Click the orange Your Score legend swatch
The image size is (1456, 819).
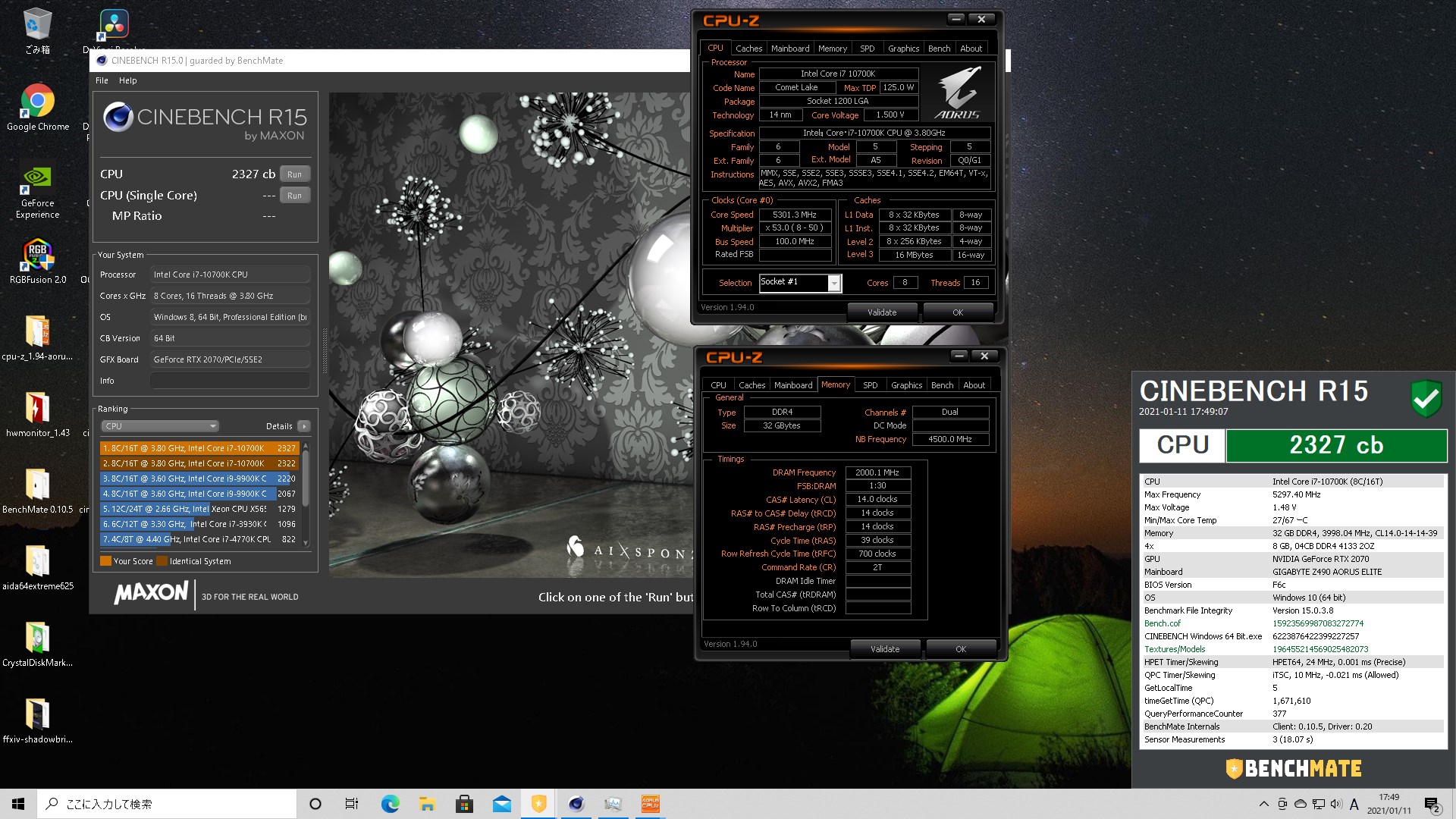pyautogui.click(x=105, y=561)
